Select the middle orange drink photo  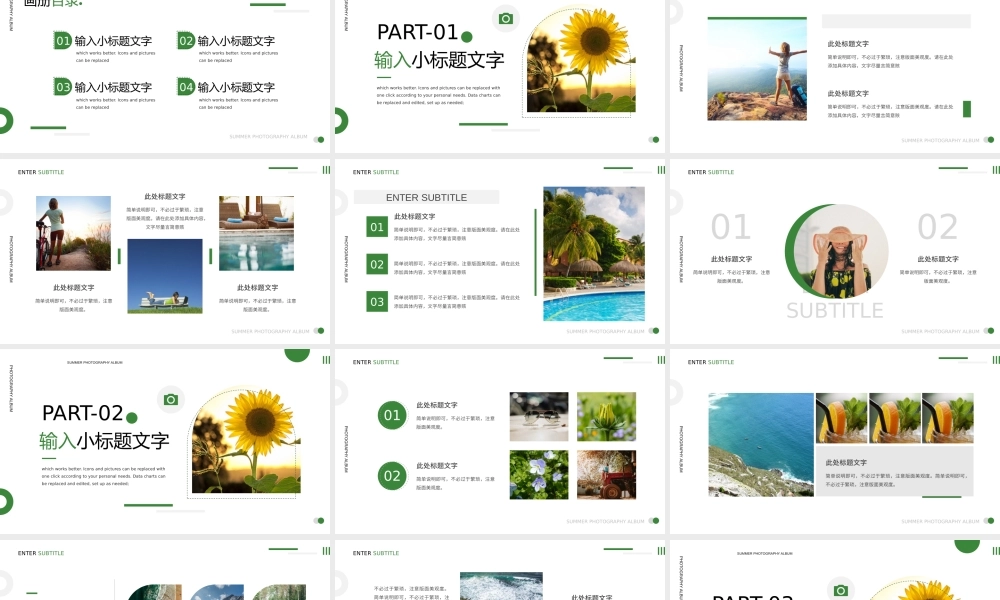(895, 418)
